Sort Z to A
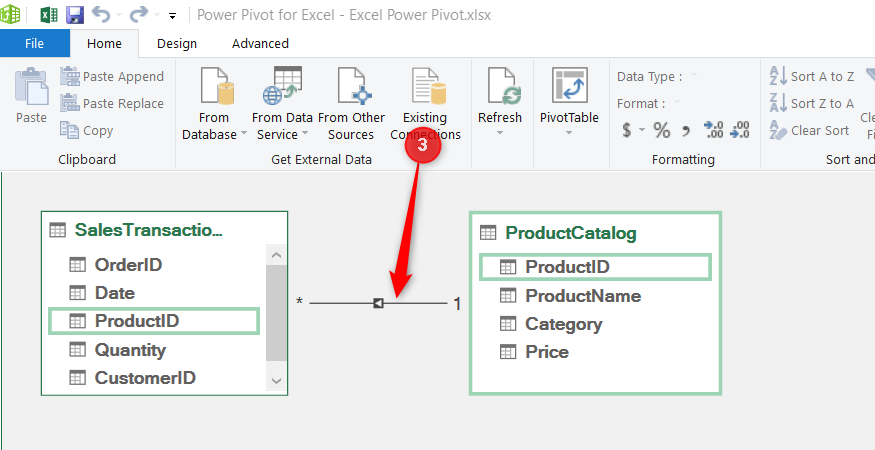 812,103
